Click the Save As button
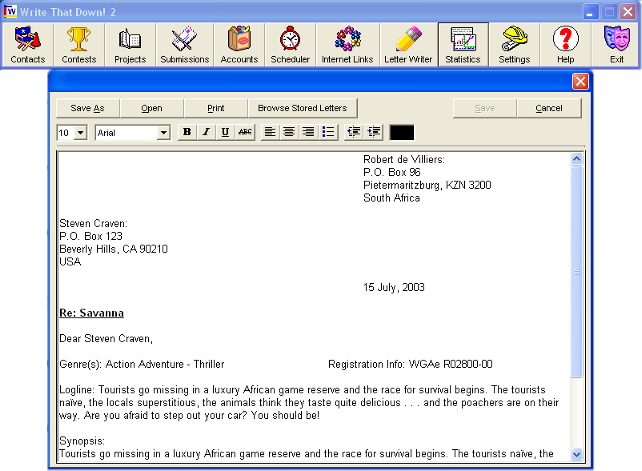 (x=88, y=108)
